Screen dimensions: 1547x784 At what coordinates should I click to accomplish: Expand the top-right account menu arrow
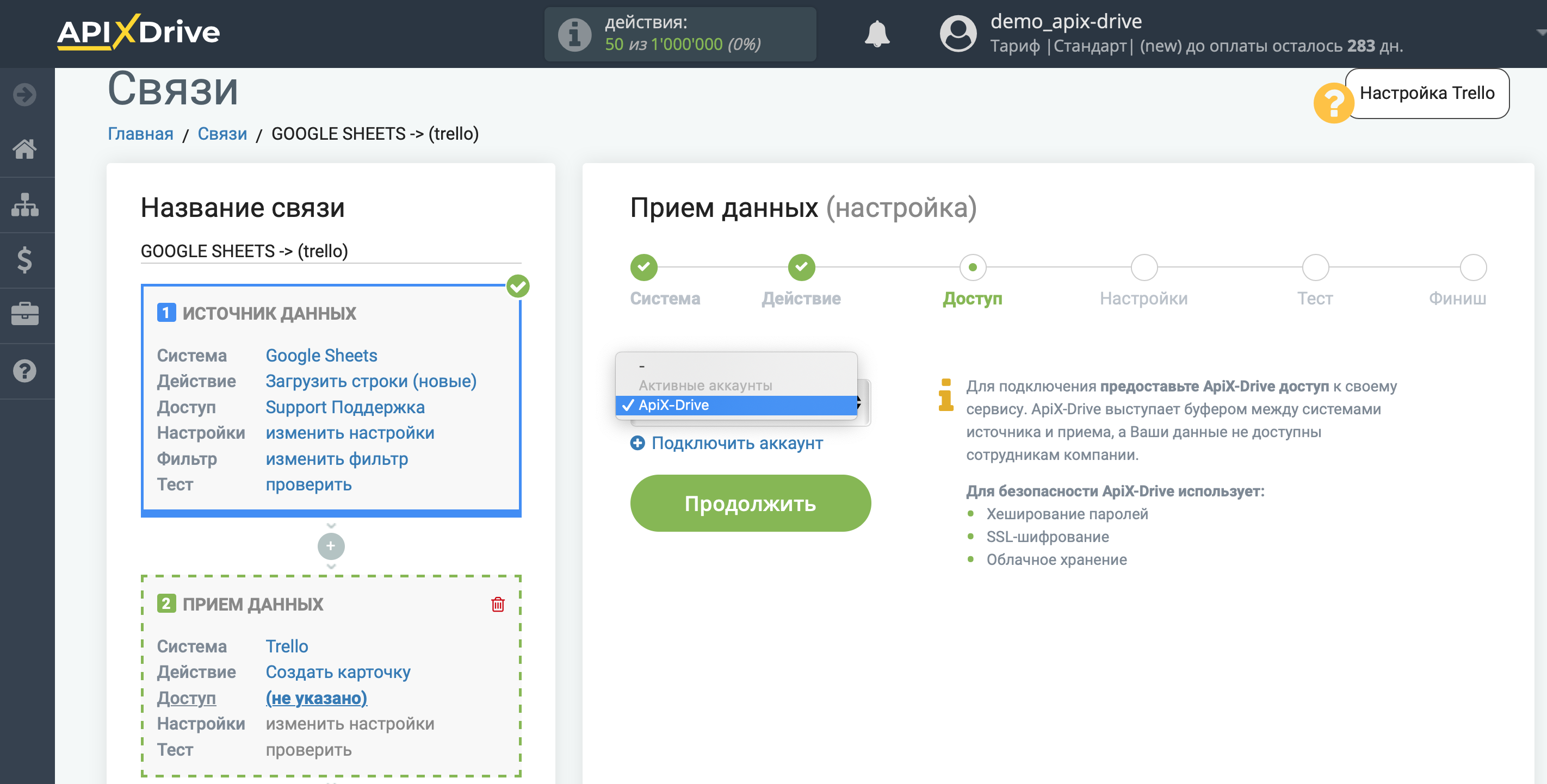coord(1540,33)
